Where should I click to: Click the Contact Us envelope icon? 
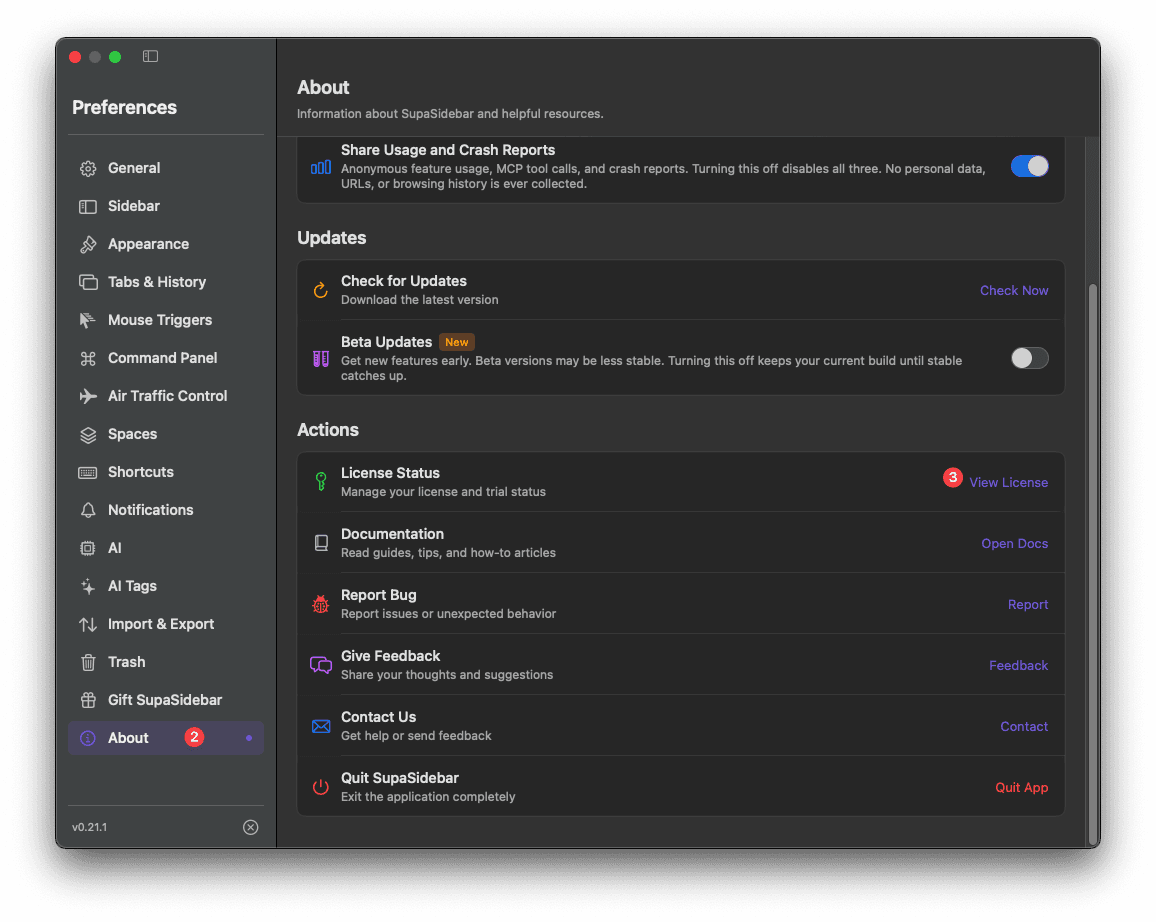(x=321, y=727)
